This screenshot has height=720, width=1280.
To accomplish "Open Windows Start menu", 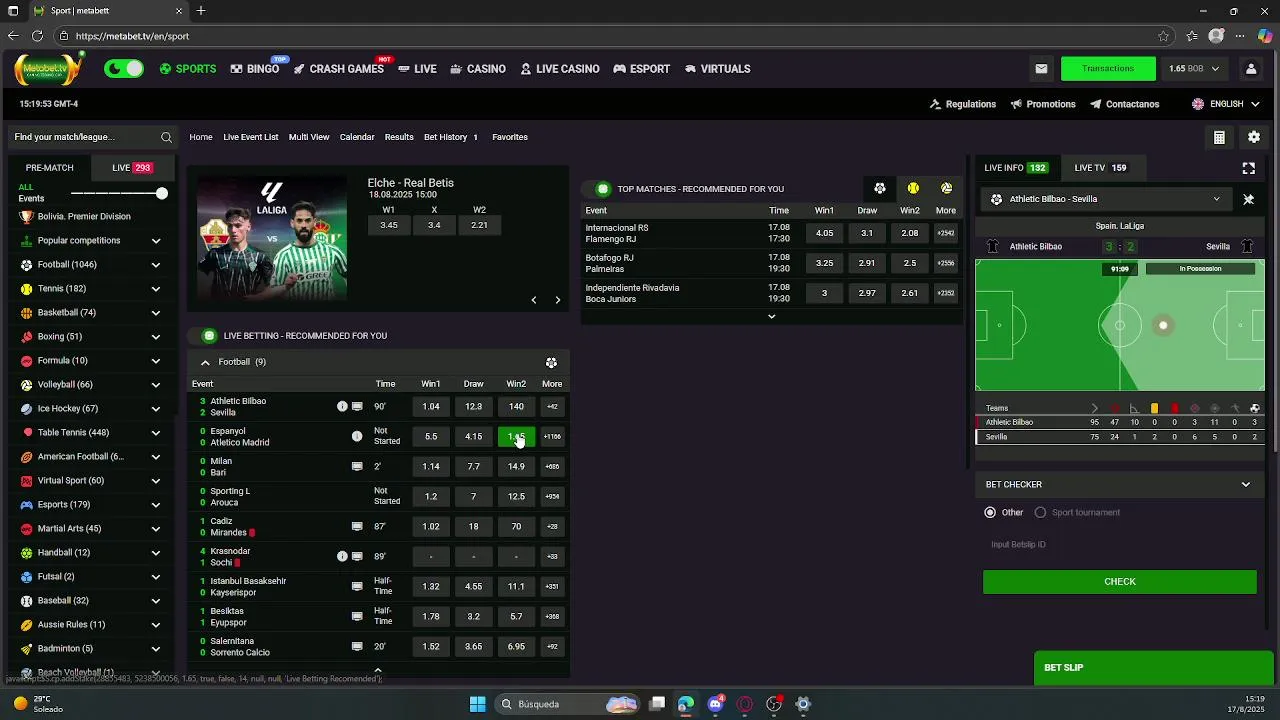I will [x=477, y=704].
